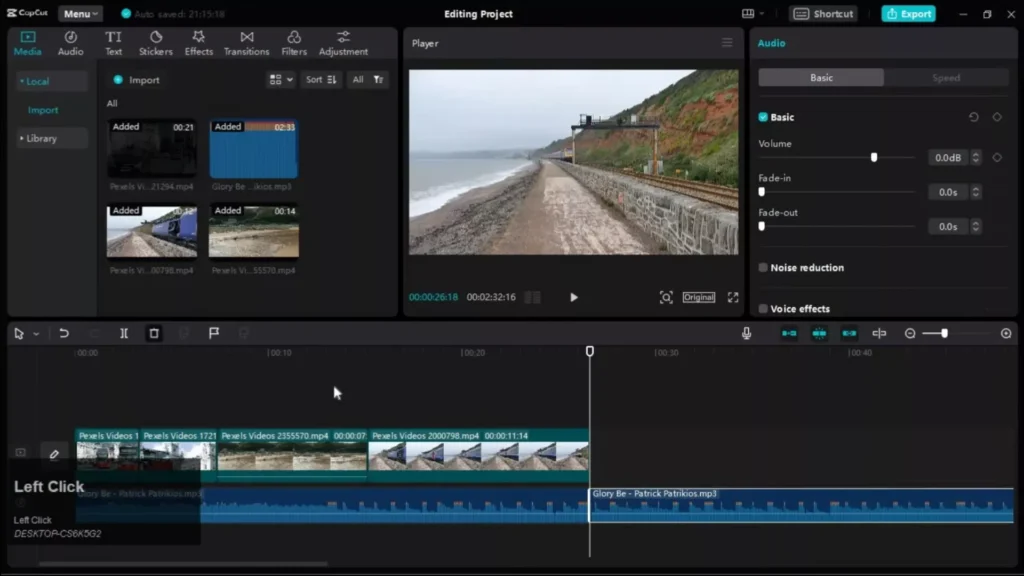The width and height of the screenshot is (1024, 576).
Task: Switch to the Speed tab in the Audio panel
Action: [945, 77]
